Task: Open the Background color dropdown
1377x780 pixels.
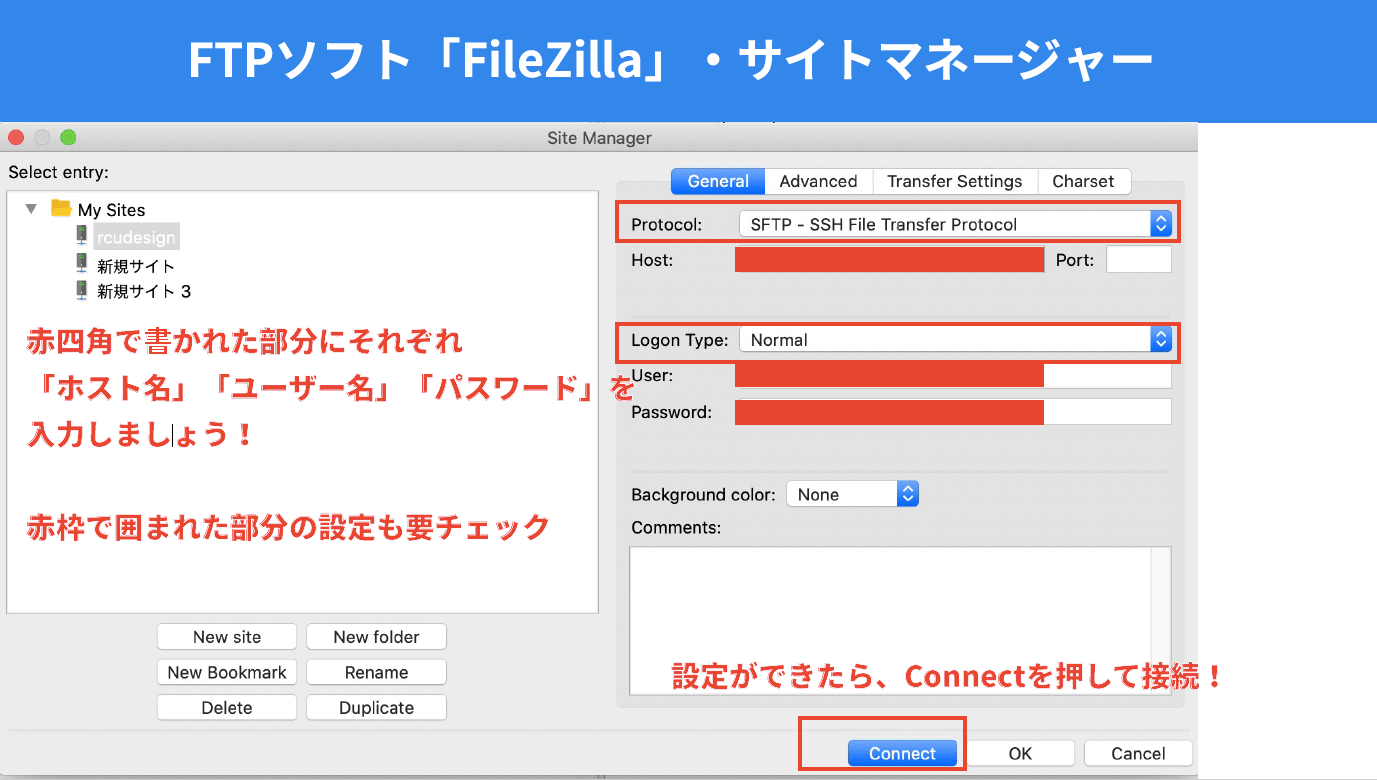Action: pyautogui.click(x=852, y=494)
